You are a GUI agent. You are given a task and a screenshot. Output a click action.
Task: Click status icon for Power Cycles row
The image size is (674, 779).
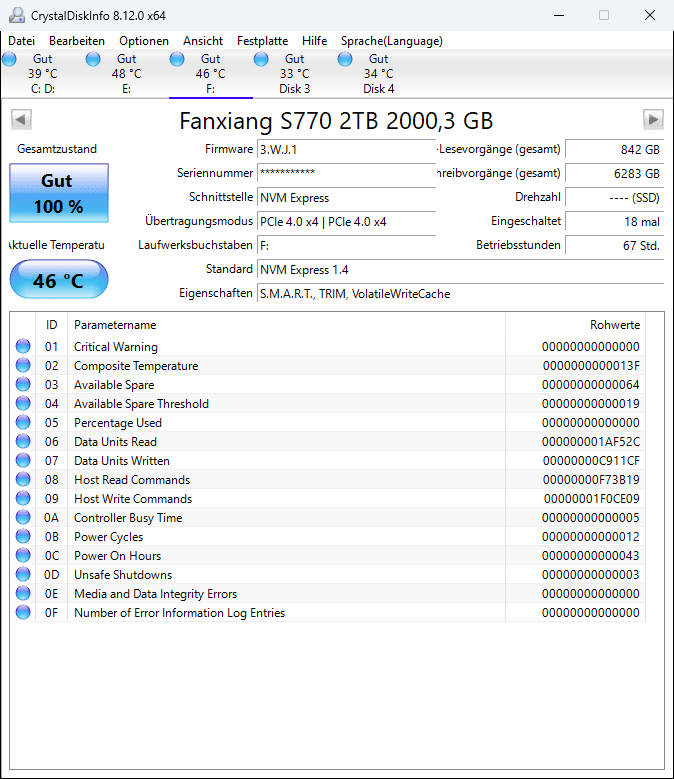[23, 536]
